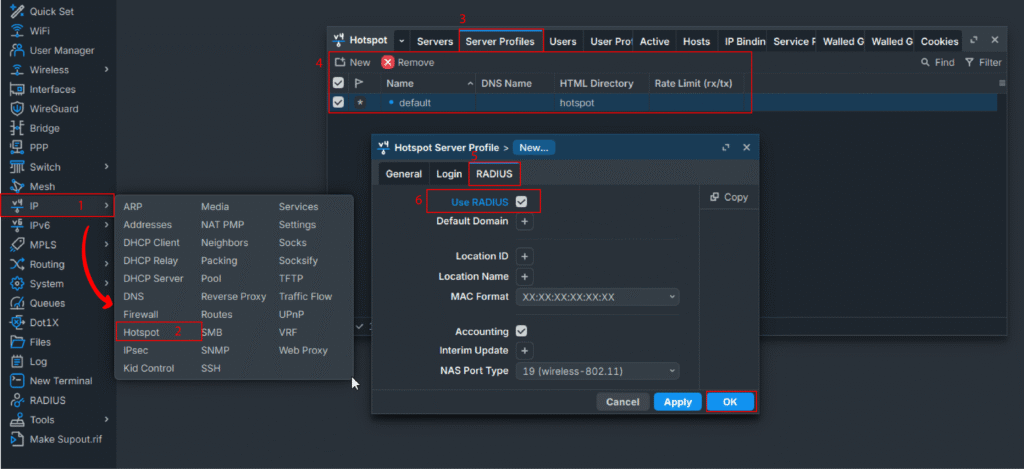
Task: Sort by the Name column header
Action: pos(428,83)
